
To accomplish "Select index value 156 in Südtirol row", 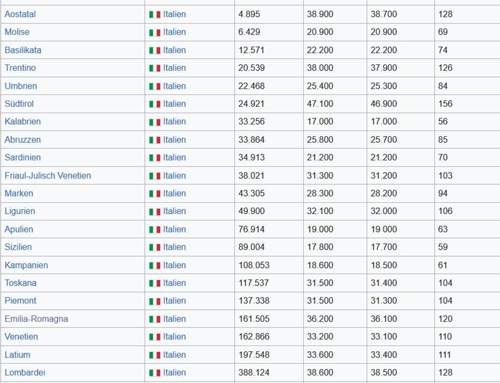I will pos(445,104).
